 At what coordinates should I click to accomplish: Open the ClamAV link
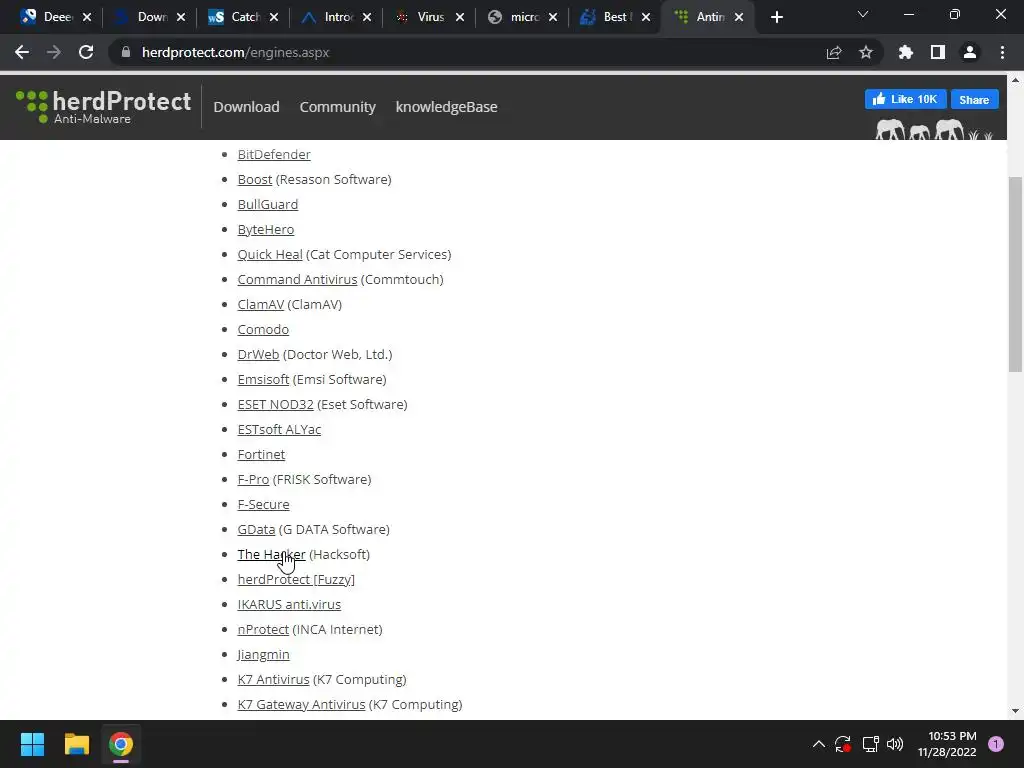click(x=261, y=304)
